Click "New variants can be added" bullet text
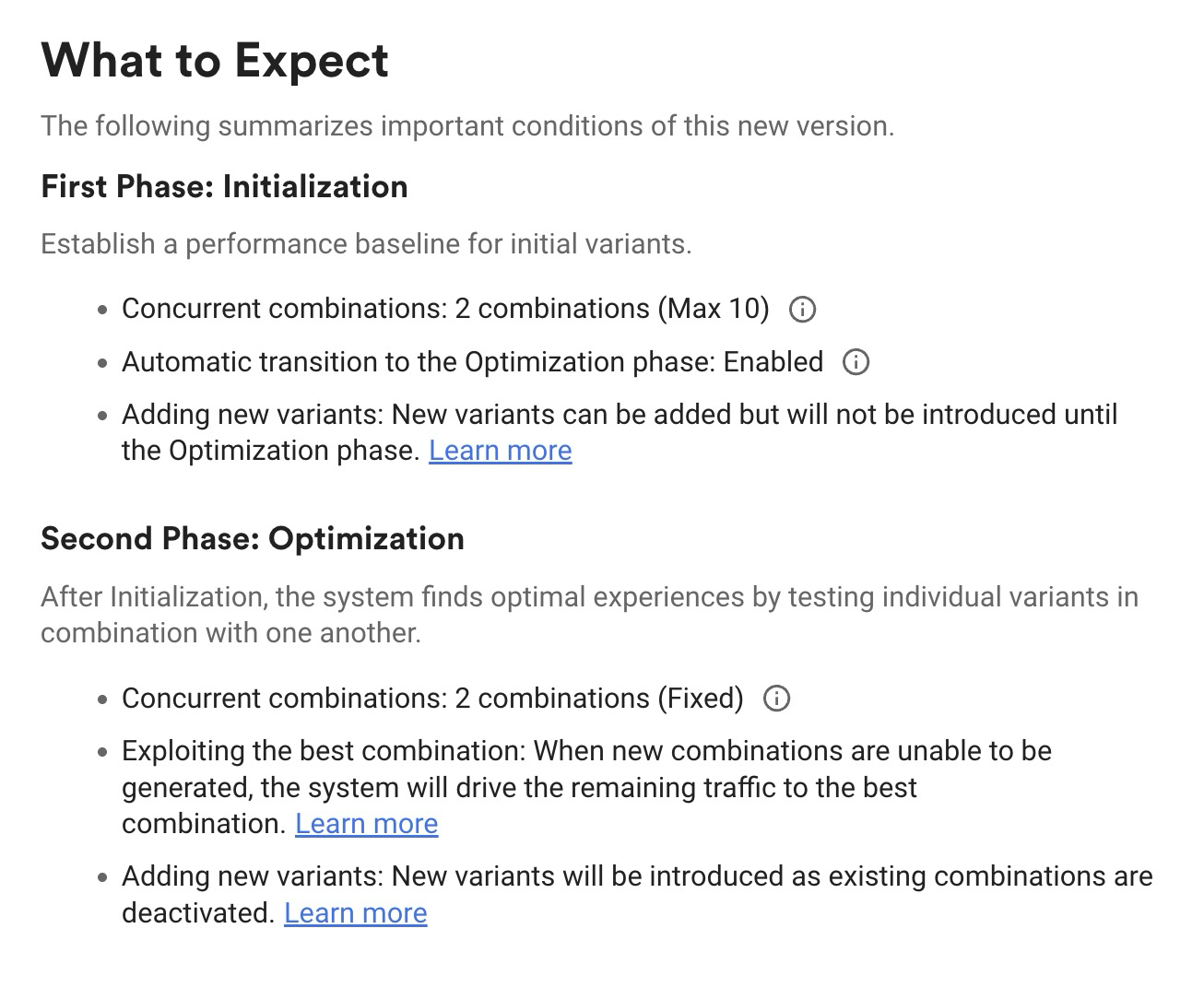Screen dimensions: 1204x999 tap(620, 432)
